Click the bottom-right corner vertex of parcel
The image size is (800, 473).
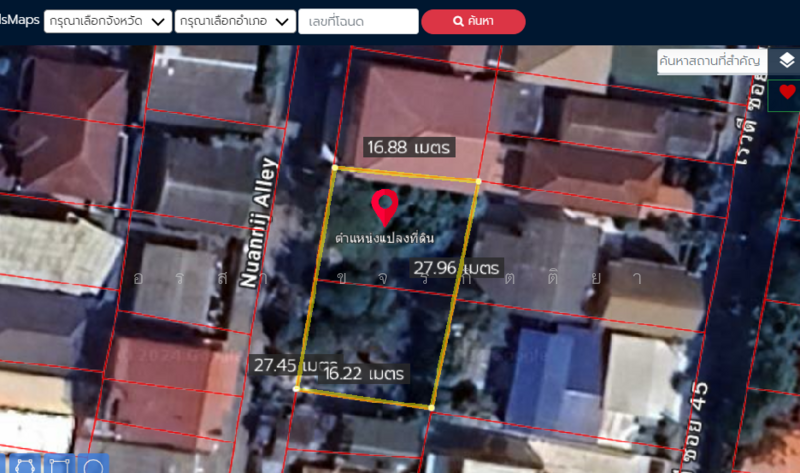[x=431, y=408]
